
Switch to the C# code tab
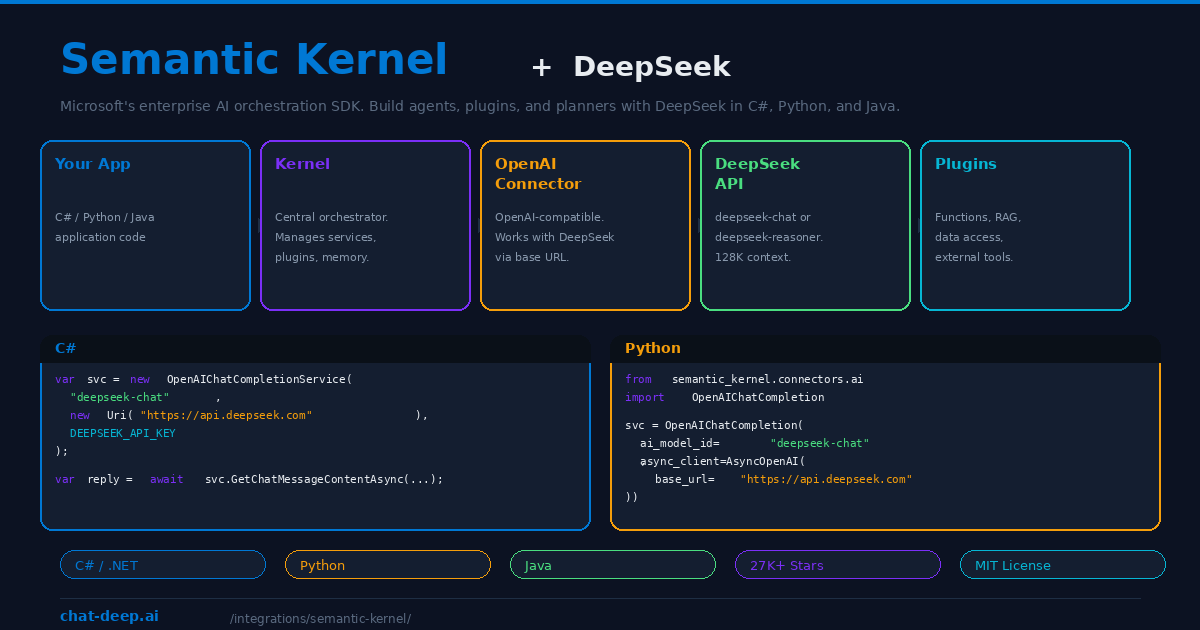point(64,348)
